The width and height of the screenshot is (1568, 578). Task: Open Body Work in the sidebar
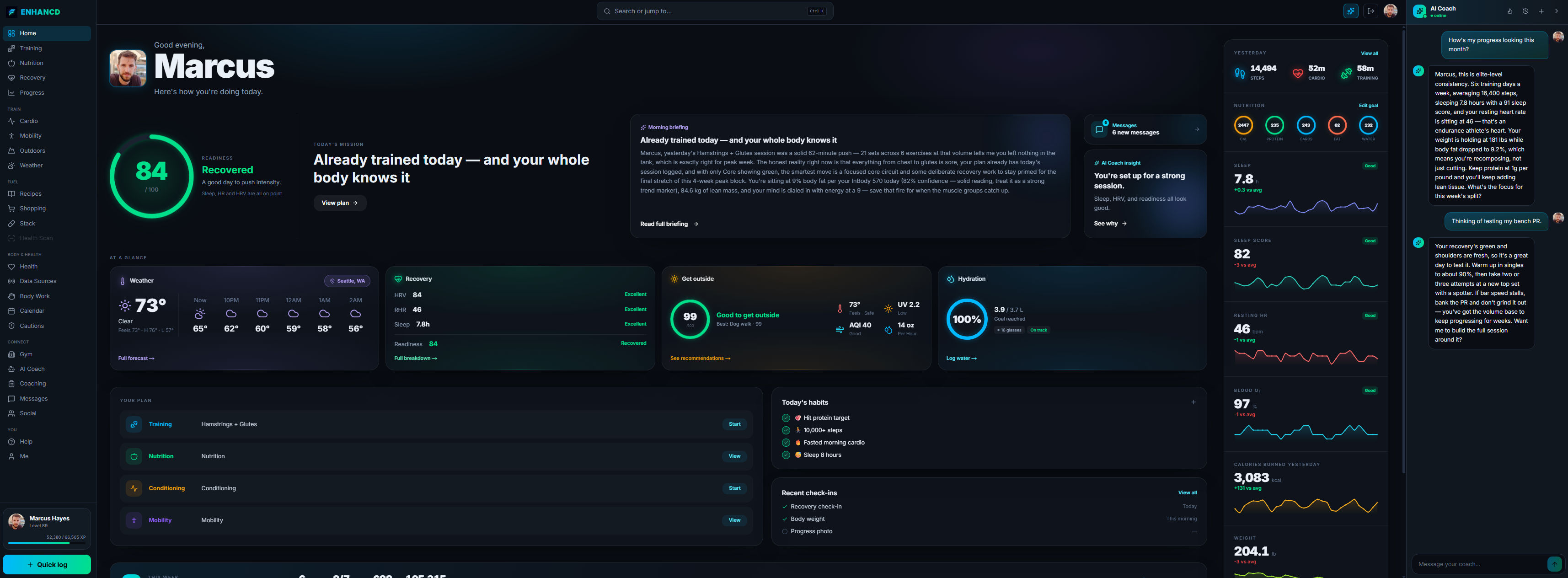point(47,296)
